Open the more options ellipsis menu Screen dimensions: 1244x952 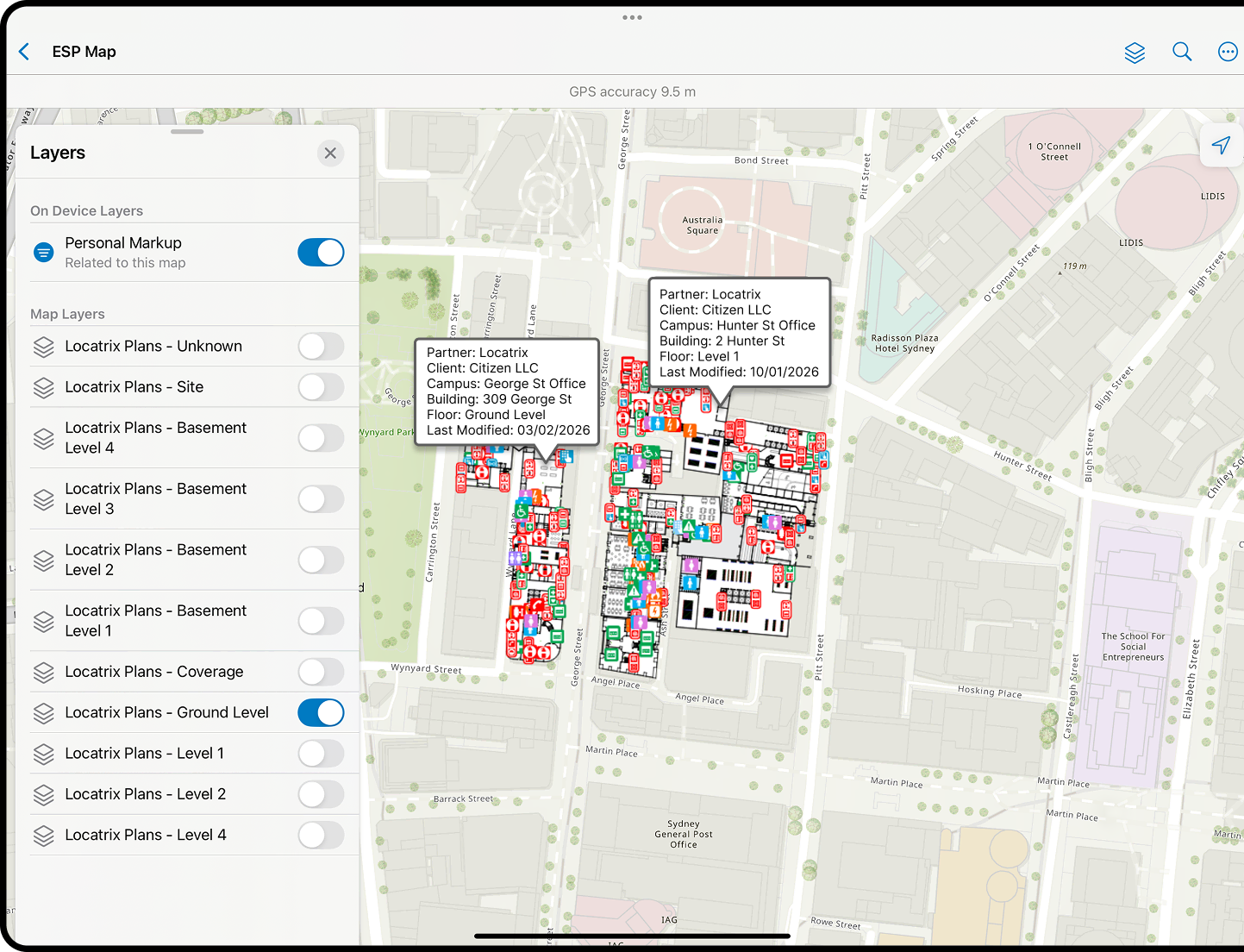point(1228,52)
